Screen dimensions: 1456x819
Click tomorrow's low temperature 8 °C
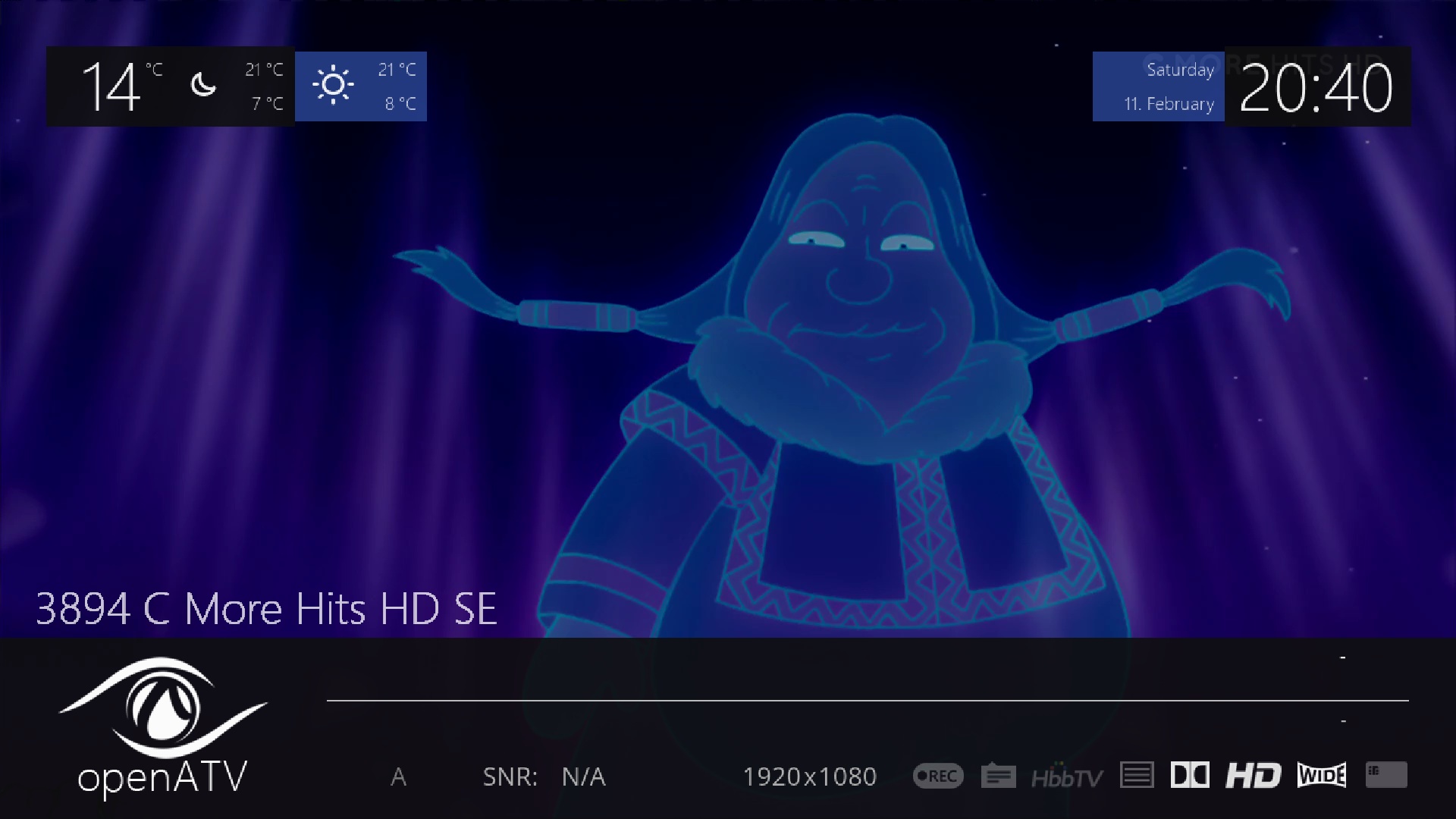pos(400,103)
